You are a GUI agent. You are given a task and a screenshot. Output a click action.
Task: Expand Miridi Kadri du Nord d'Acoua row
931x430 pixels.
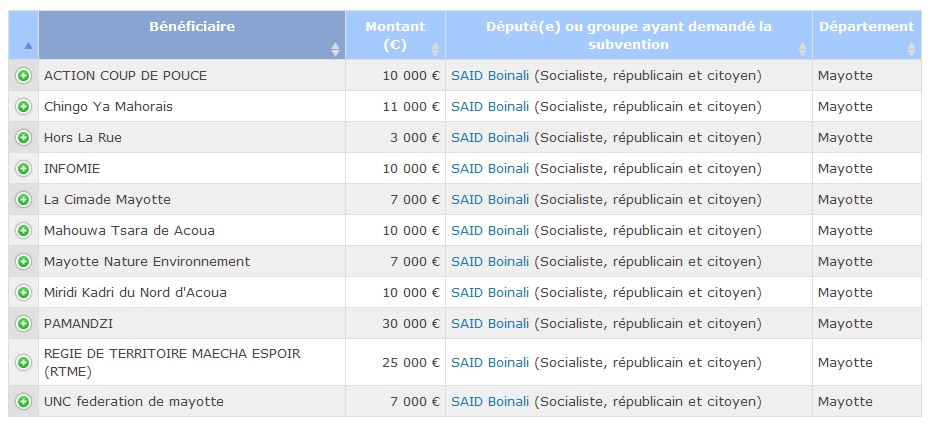pos(23,293)
